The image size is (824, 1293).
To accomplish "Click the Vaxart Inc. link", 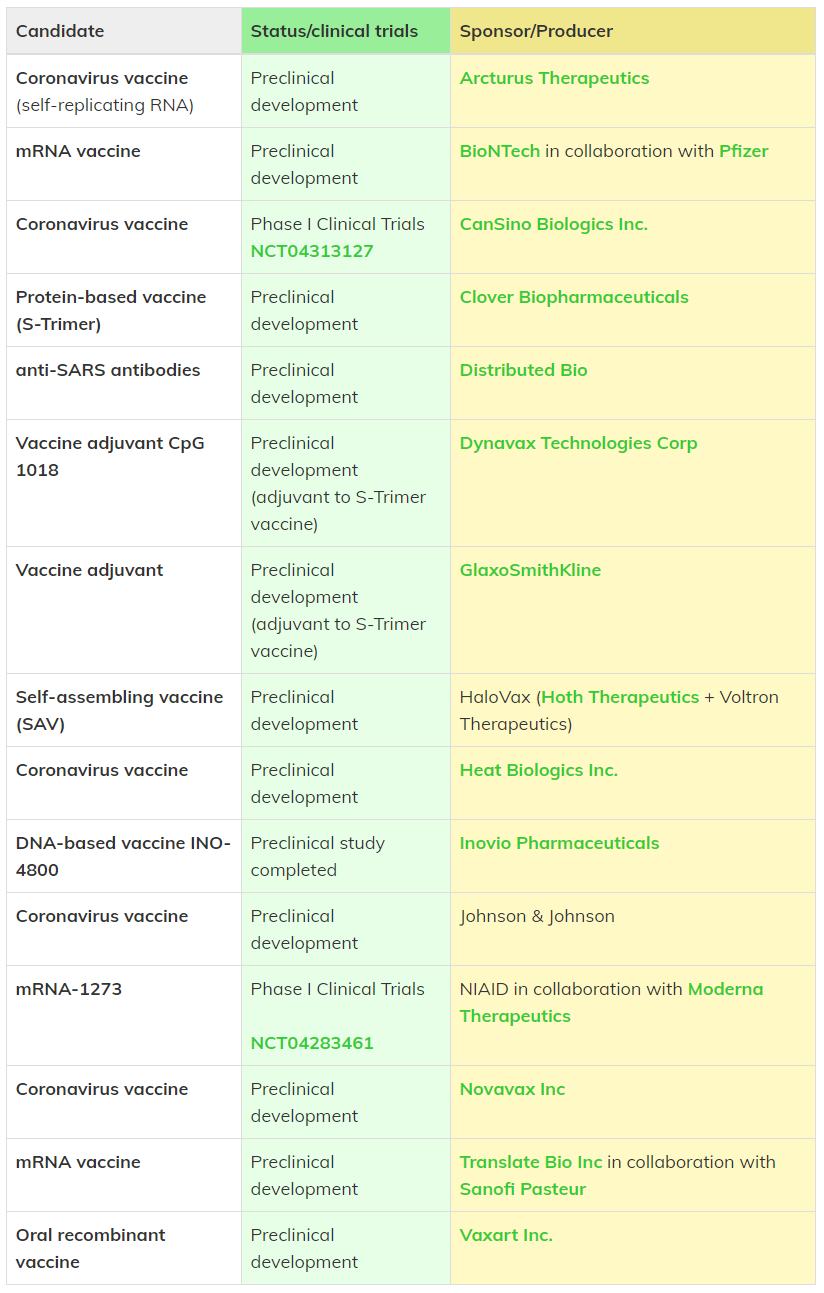I will (505, 1235).
